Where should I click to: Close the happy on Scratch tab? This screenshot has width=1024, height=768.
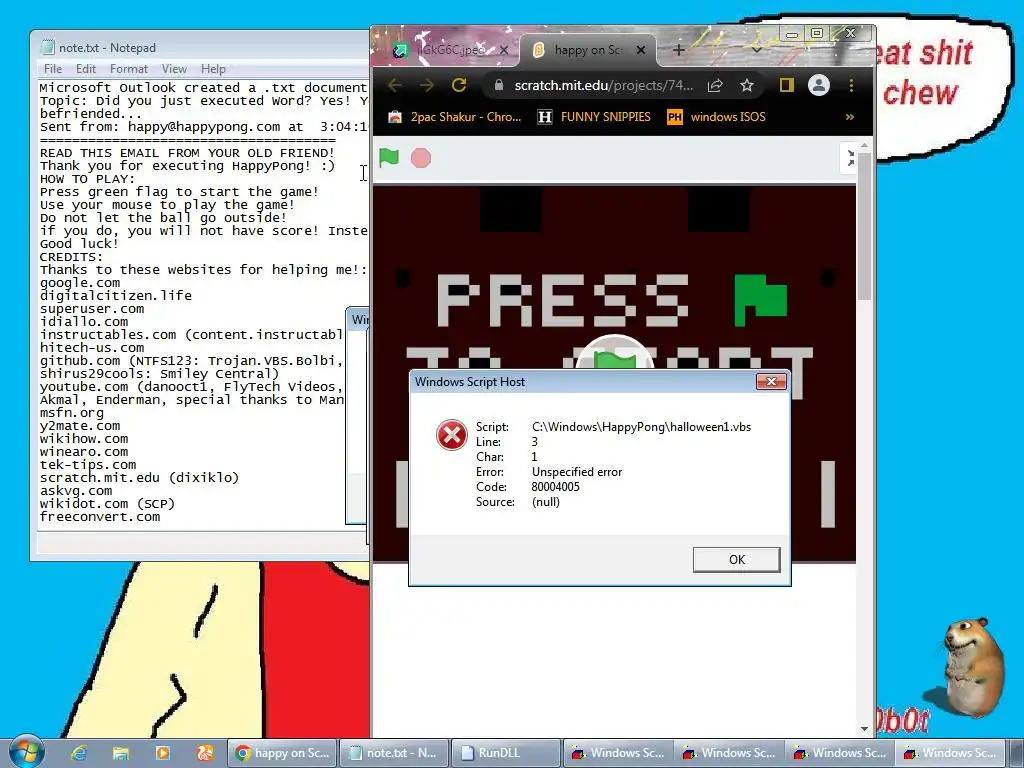641,50
